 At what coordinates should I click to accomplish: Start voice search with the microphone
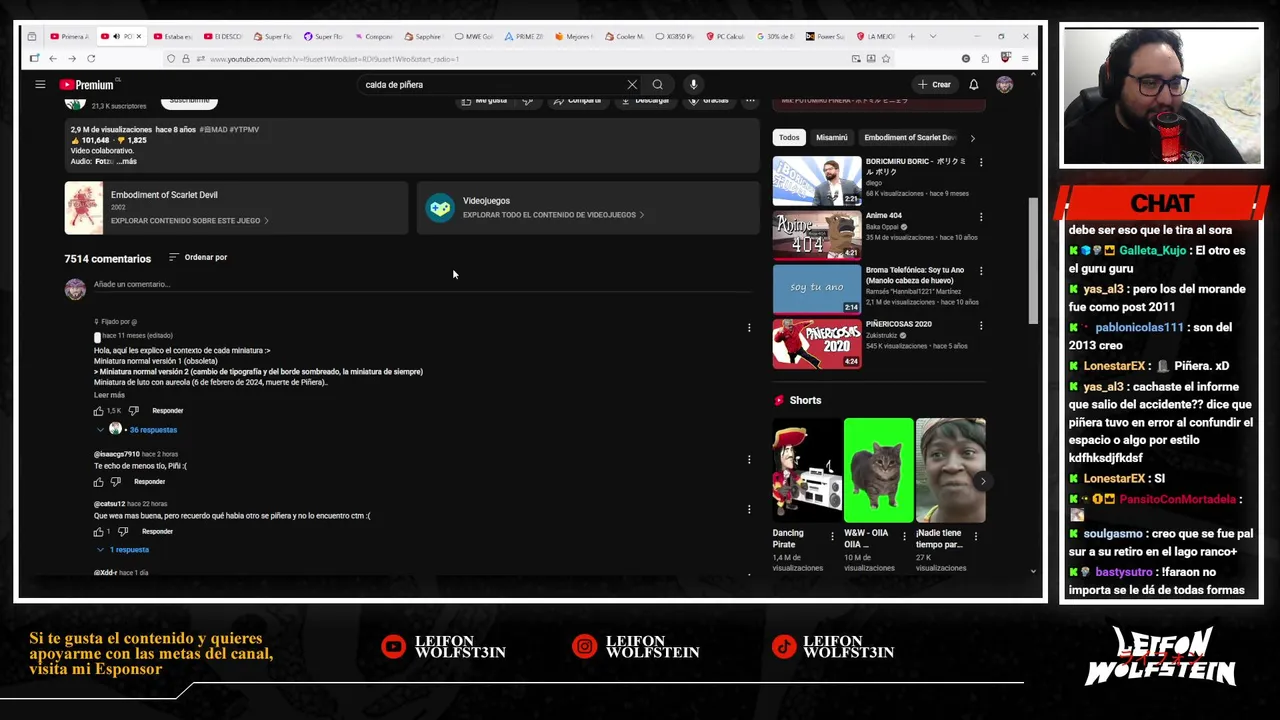693,85
